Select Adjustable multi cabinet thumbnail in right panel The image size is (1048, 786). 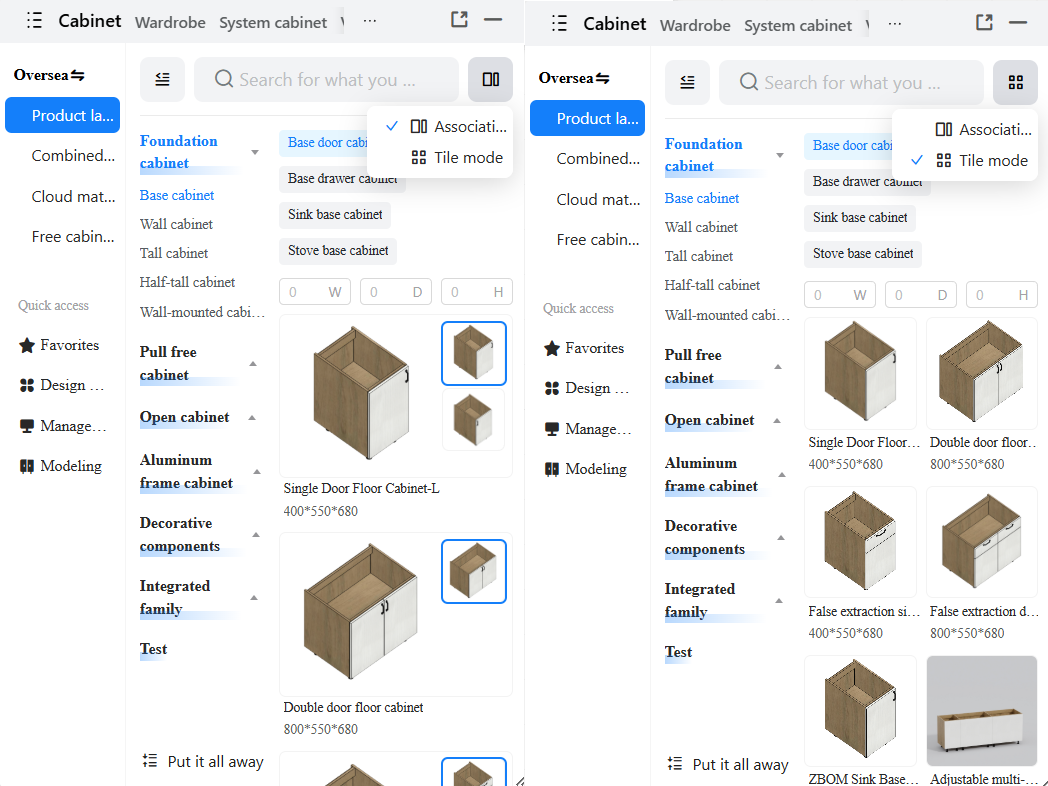(982, 710)
